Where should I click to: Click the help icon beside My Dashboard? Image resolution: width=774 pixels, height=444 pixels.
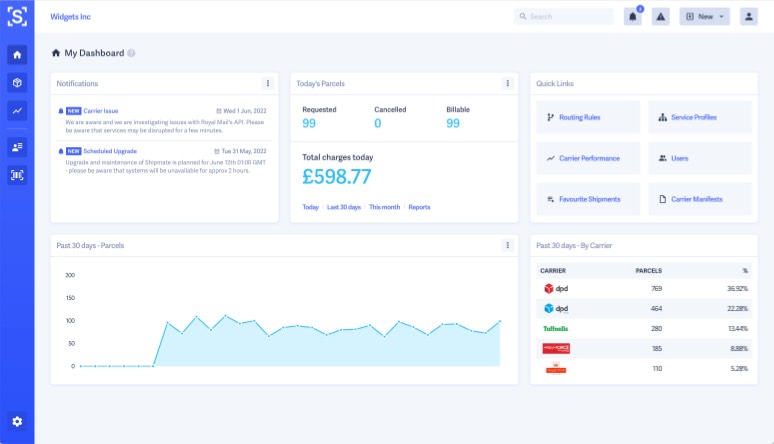click(x=131, y=53)
